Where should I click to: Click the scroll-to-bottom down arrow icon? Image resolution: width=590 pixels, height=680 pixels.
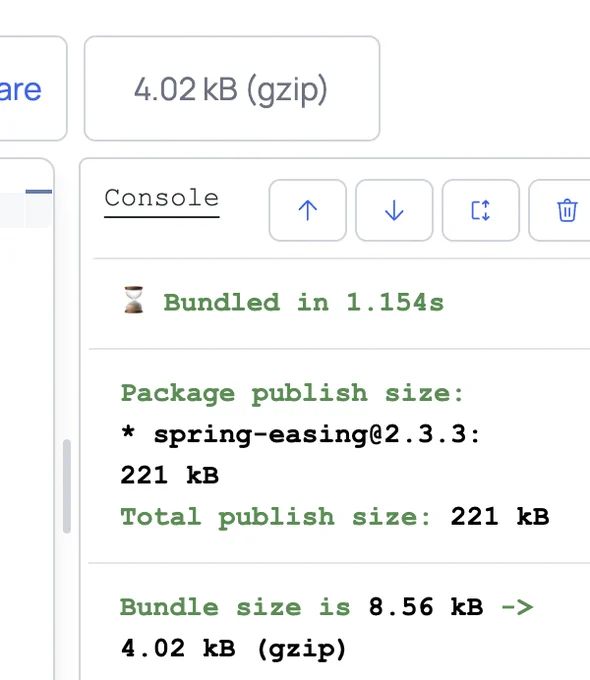tap(394, 210)
